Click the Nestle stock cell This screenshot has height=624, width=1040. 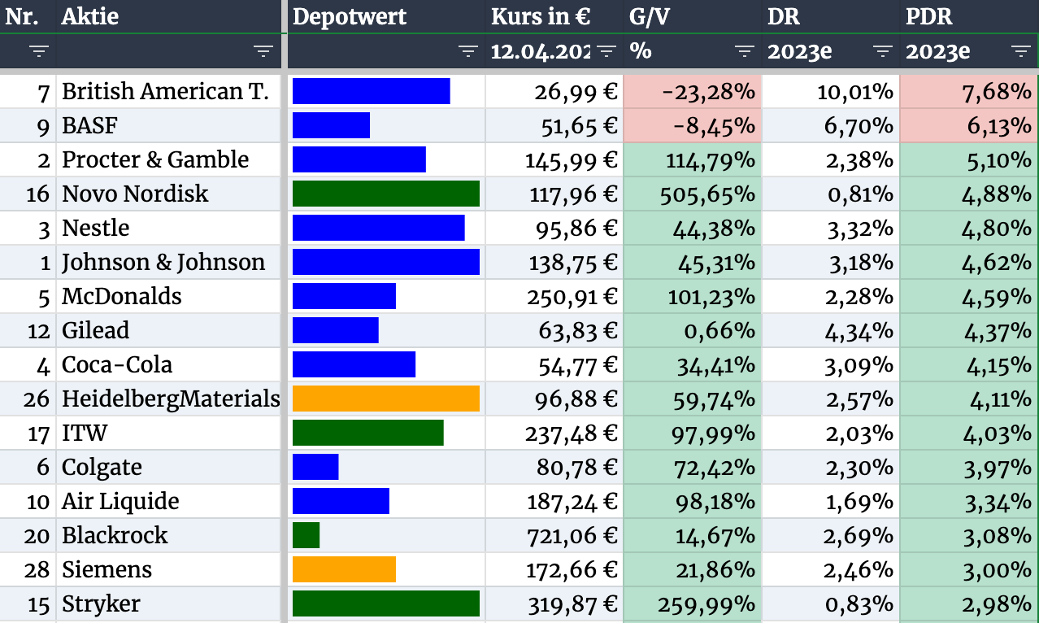pyautogui.click(x=169, y=227)
